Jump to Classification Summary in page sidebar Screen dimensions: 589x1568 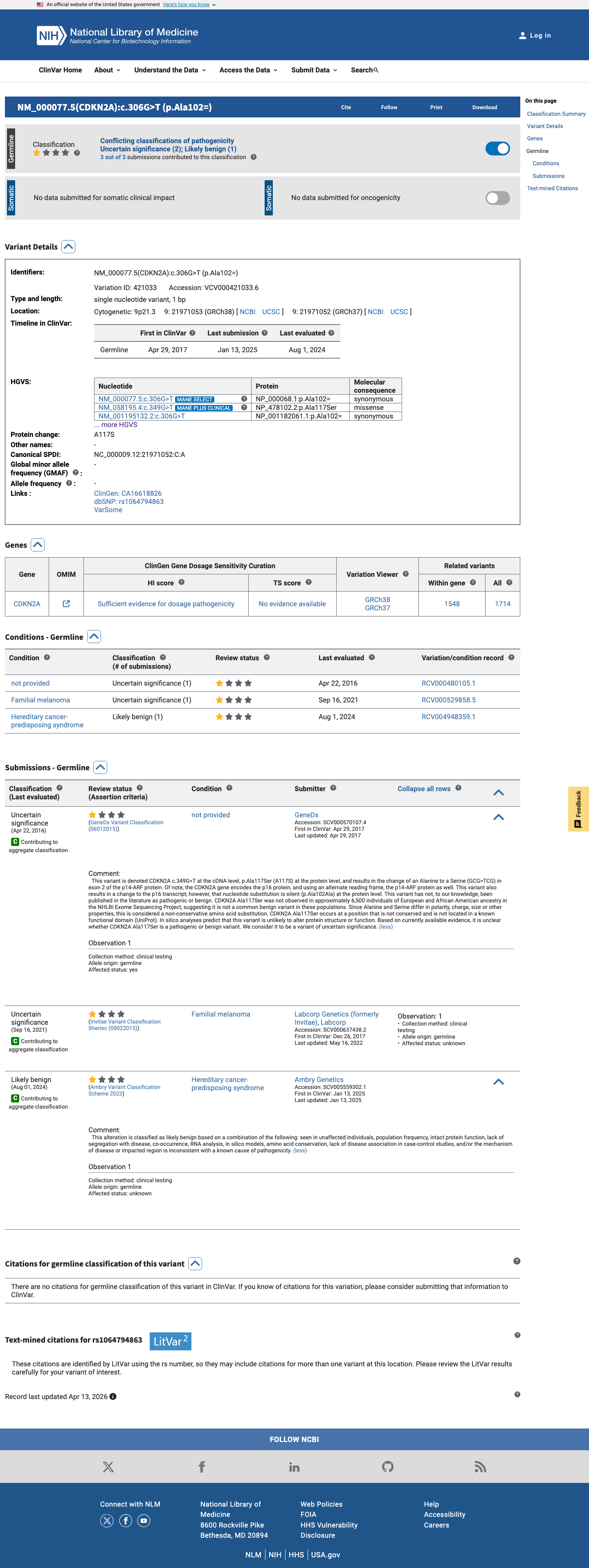coord(556,114)
